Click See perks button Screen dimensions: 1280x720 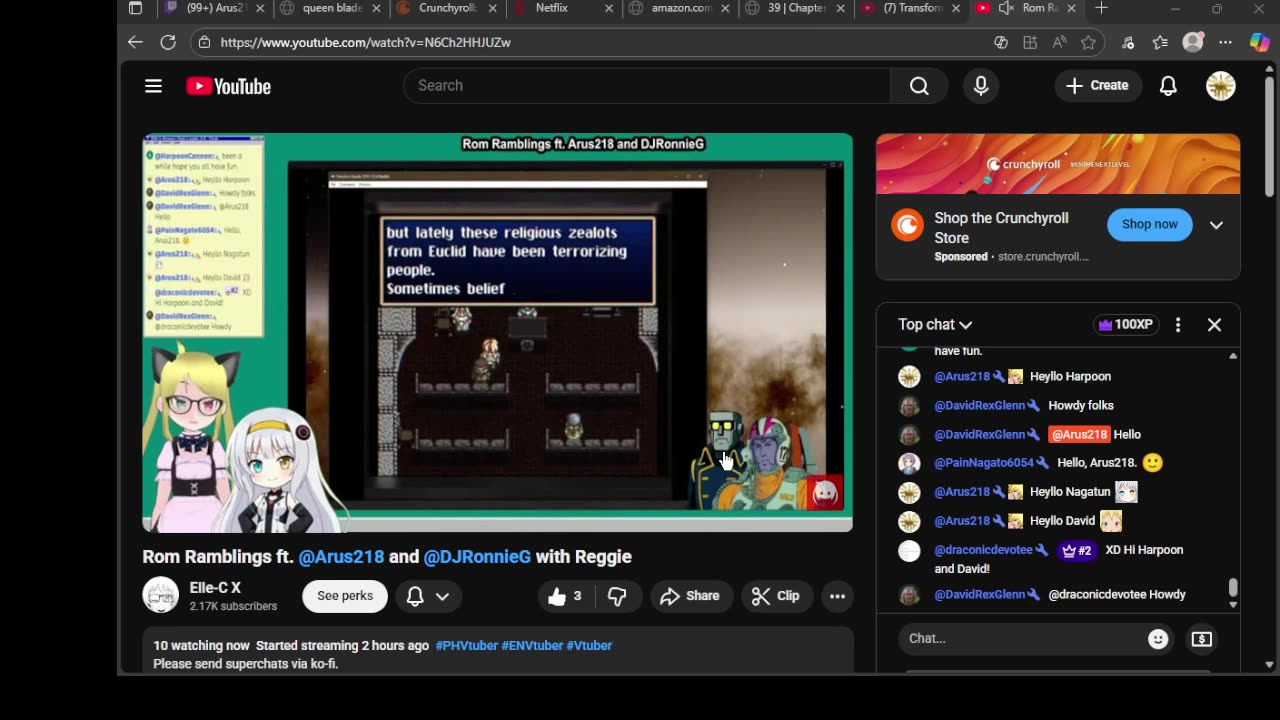[x=345, y=596]
